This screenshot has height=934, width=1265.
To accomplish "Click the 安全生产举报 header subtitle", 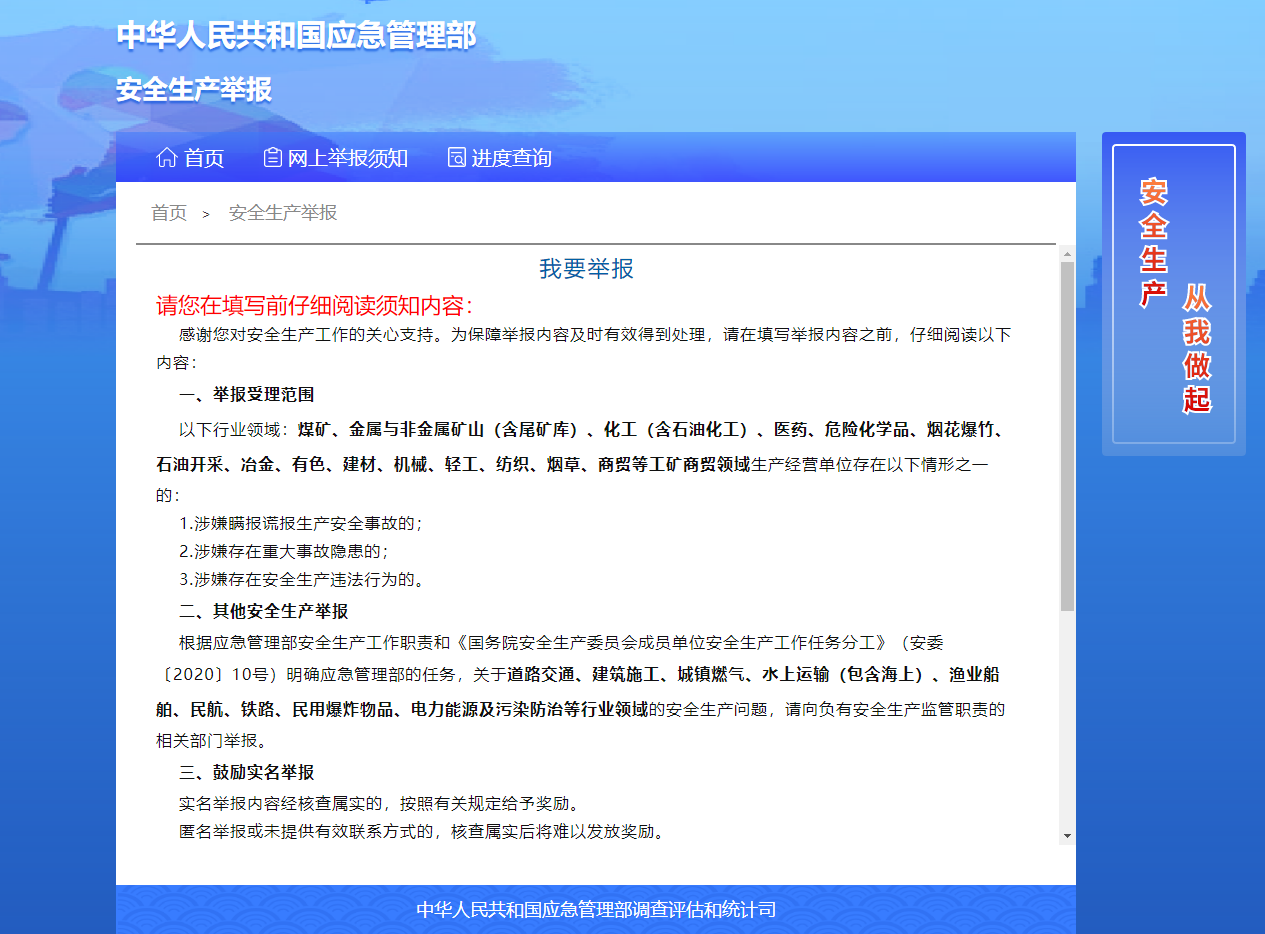I will [x=194, y=90].
